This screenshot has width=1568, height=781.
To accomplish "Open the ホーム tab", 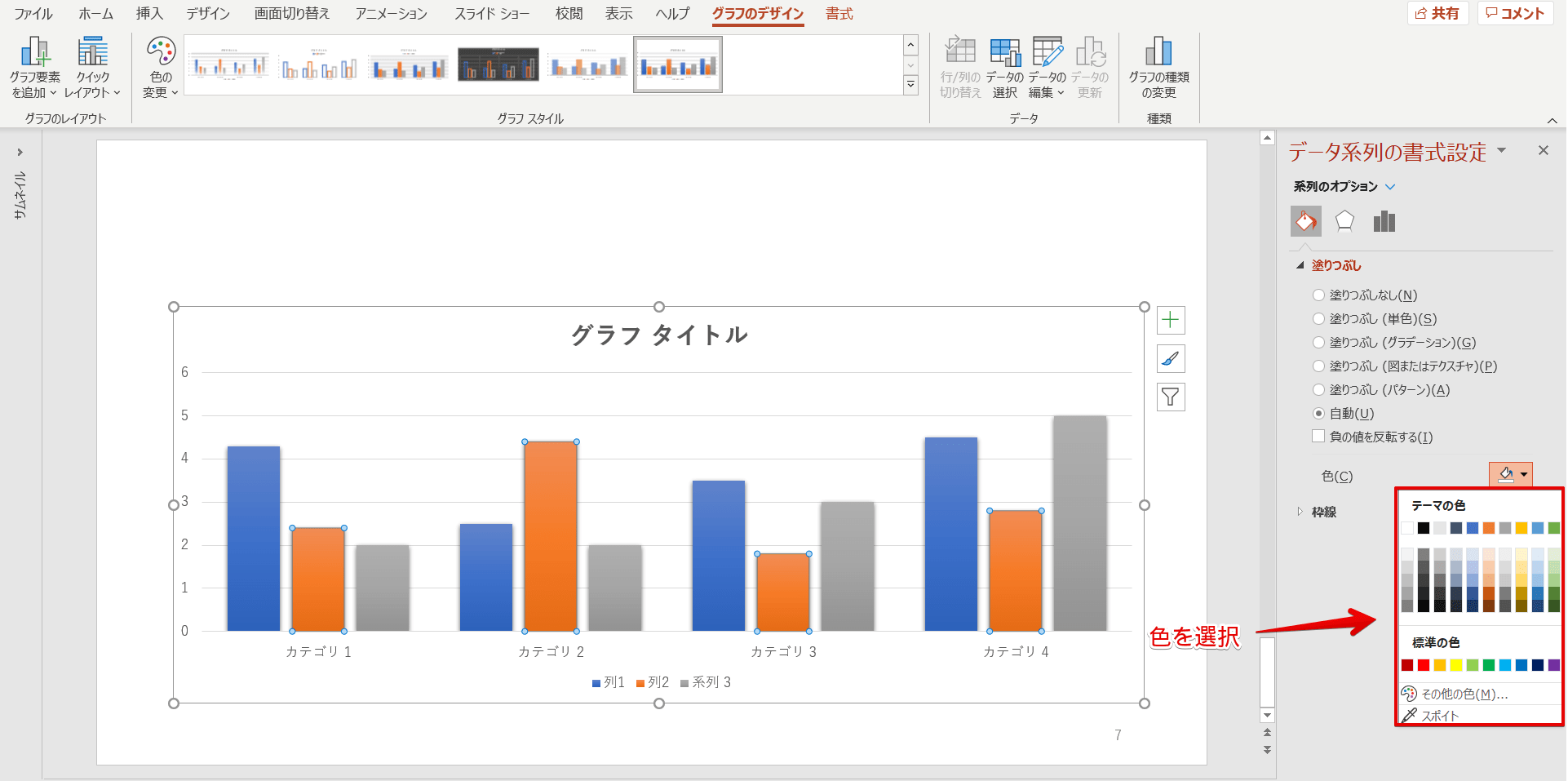I will [95, 14].
